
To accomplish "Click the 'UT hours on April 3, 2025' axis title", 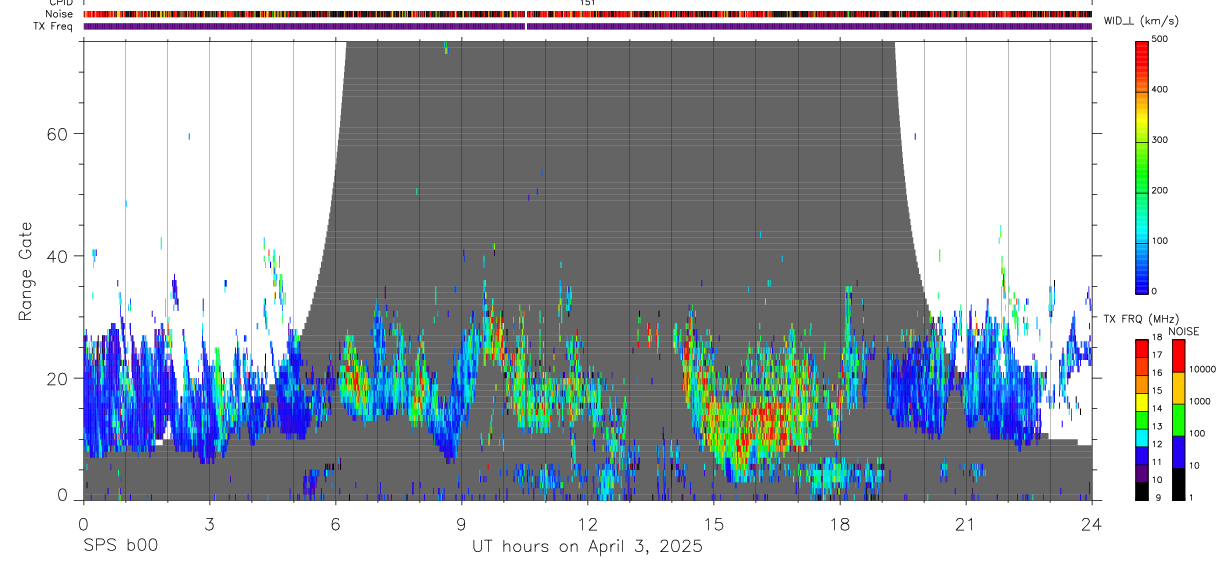I will pos(587,546).
